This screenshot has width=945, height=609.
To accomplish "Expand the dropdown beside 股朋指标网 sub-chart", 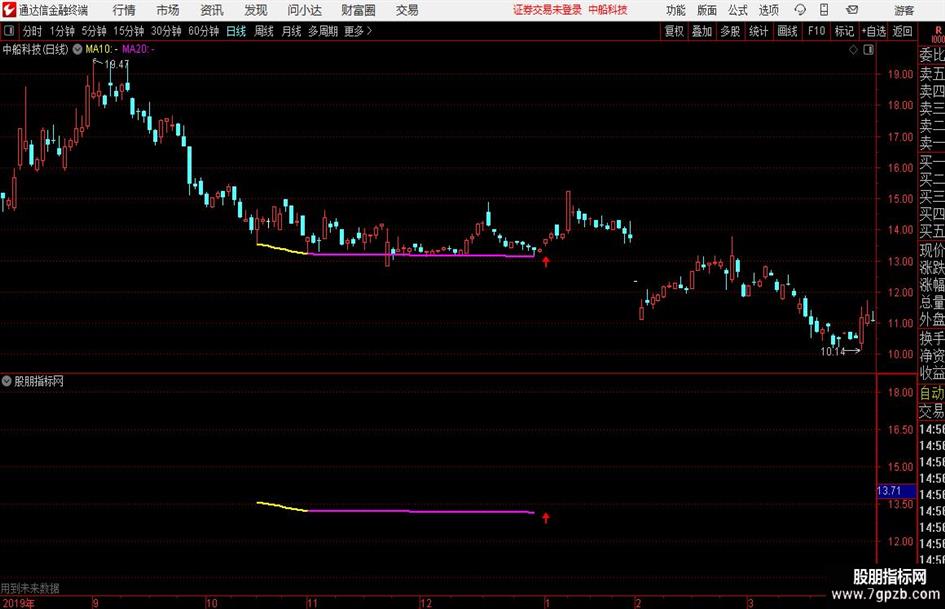I will pos(7,381).
